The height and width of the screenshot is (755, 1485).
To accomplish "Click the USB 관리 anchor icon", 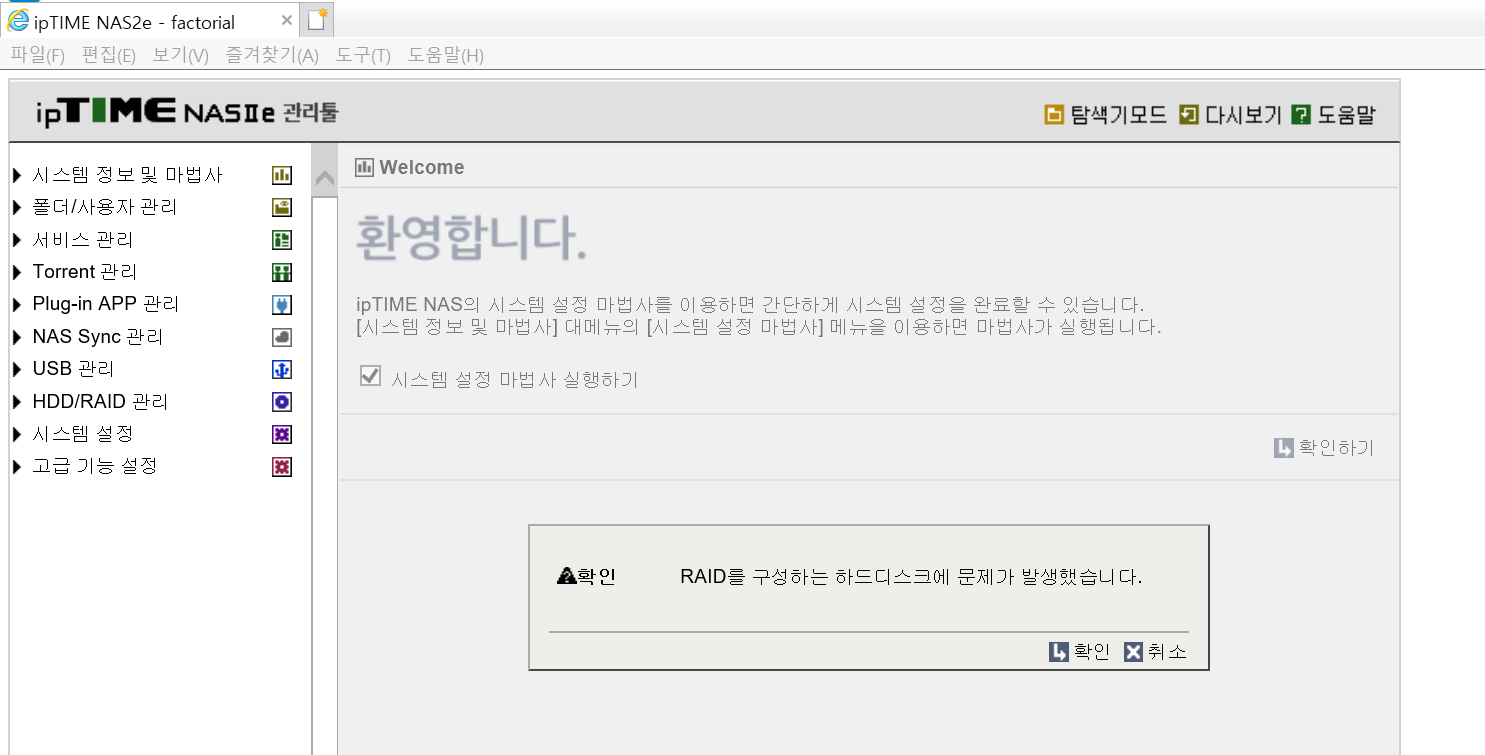I will [282, 369].
